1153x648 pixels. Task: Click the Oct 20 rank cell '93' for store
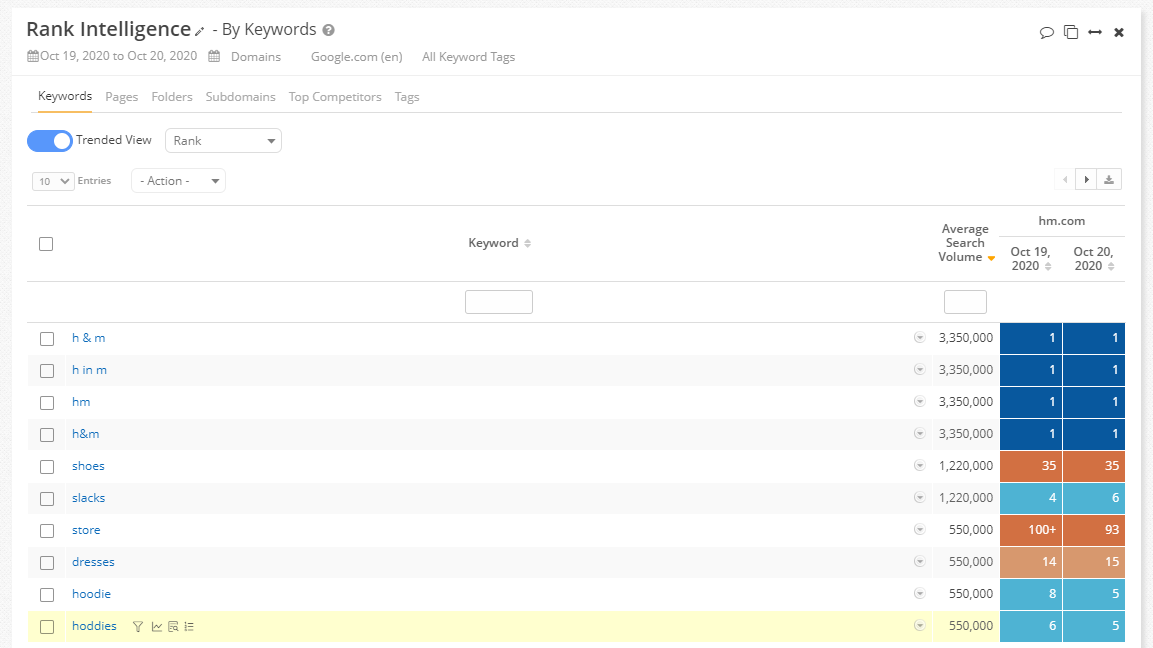(x=1094, y=530)
